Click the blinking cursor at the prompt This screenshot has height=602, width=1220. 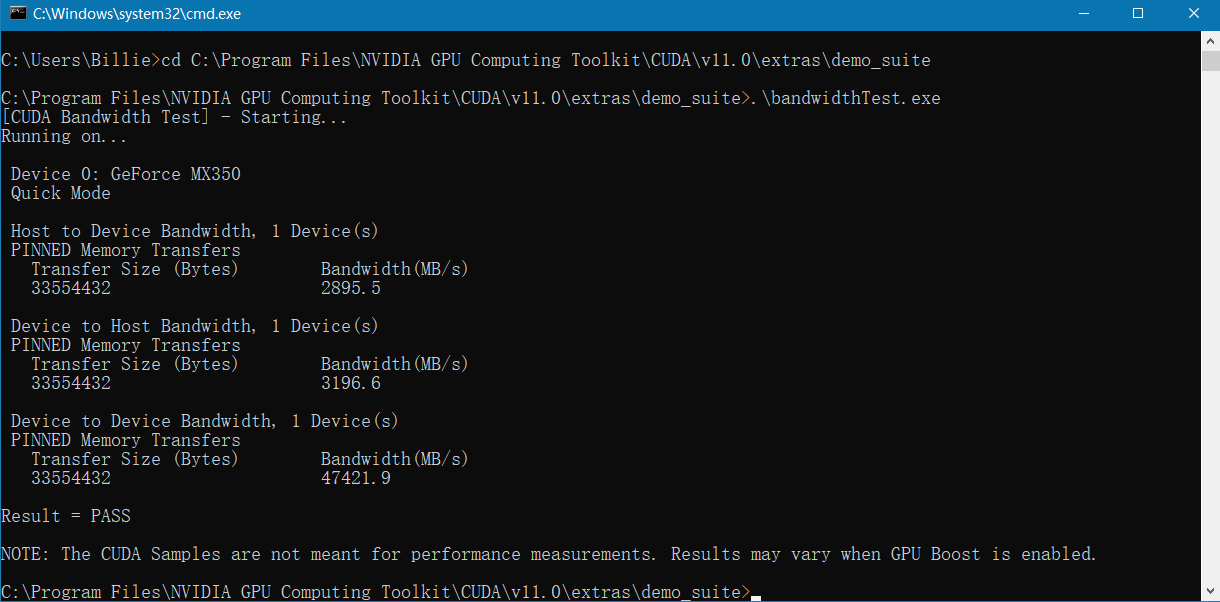[x=756, y=596]
